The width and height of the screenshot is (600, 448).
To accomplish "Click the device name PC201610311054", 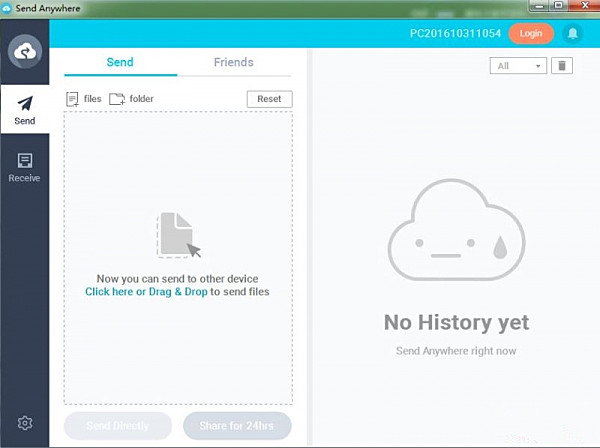I will [455, 34].
